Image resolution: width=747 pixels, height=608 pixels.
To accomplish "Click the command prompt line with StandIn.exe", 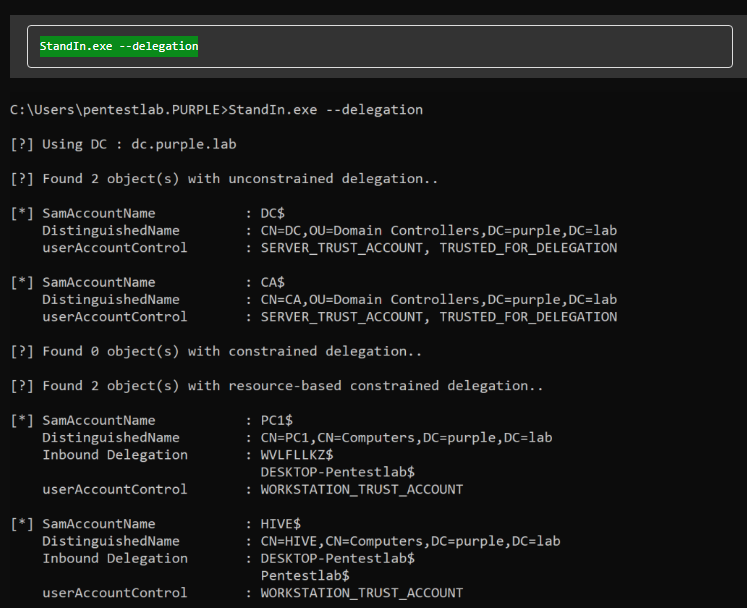I will coord(216,110).
